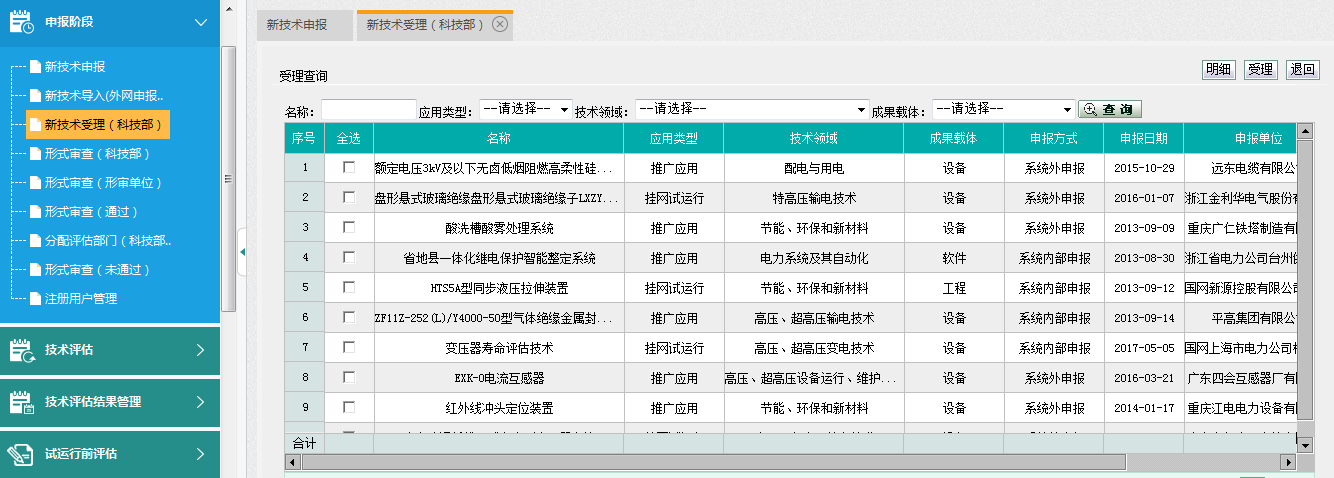
Task: Collapse the sidebar using the splitter arrow
Action: click(242, 253)
